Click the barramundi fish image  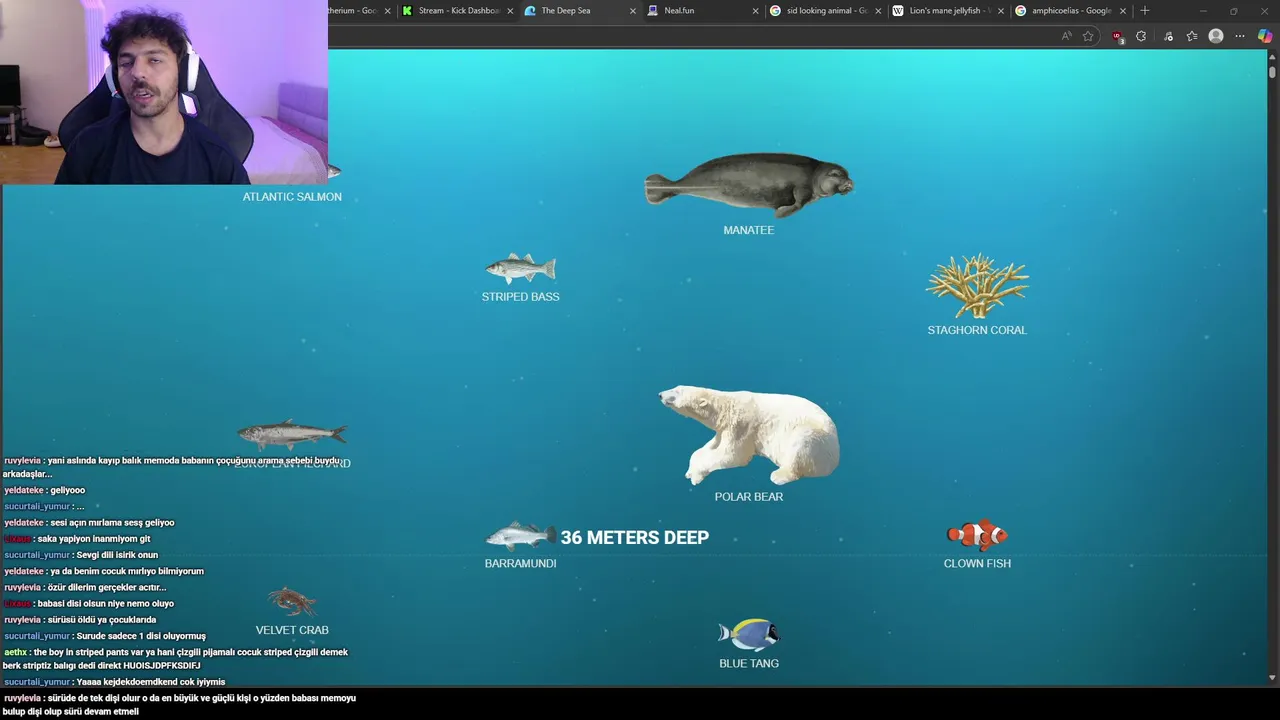click(519, 536)
